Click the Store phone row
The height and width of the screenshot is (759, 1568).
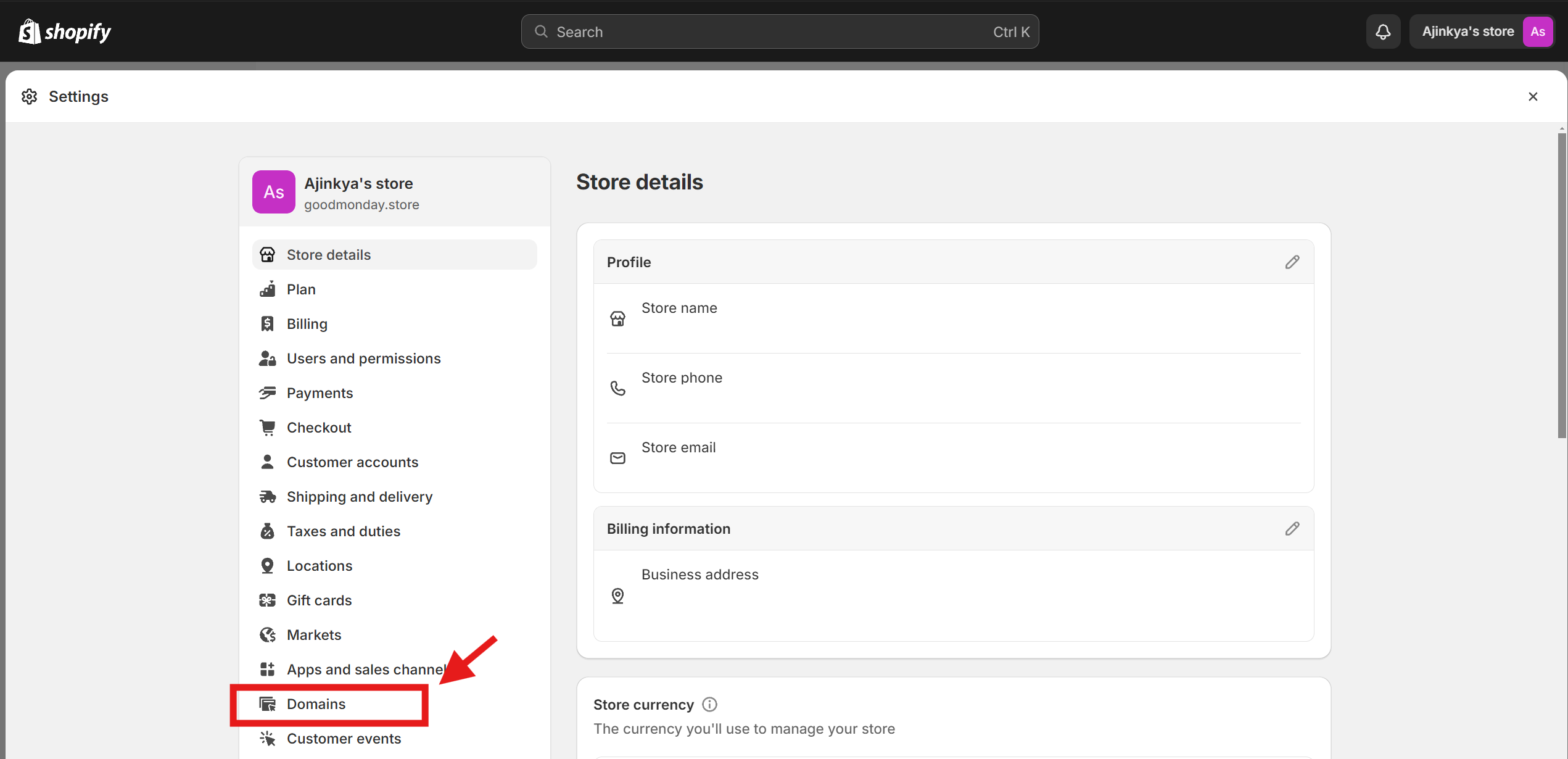tap(954, 388)
